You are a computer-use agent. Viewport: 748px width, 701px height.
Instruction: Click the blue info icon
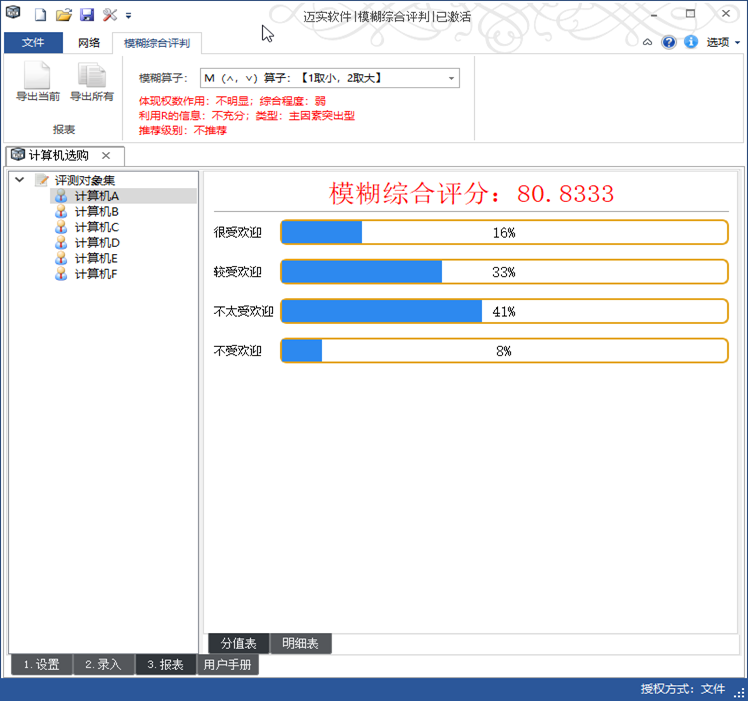click(x=690, y=42)
